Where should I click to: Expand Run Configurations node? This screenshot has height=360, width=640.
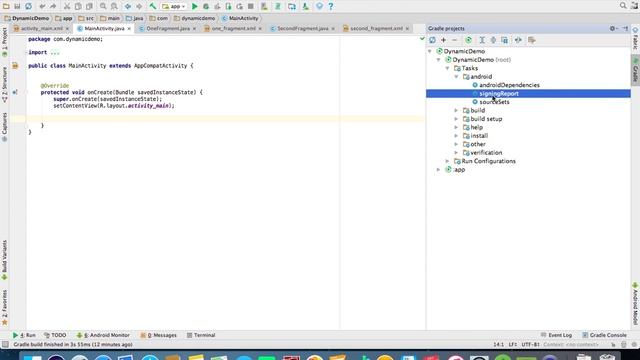[448, 161]
